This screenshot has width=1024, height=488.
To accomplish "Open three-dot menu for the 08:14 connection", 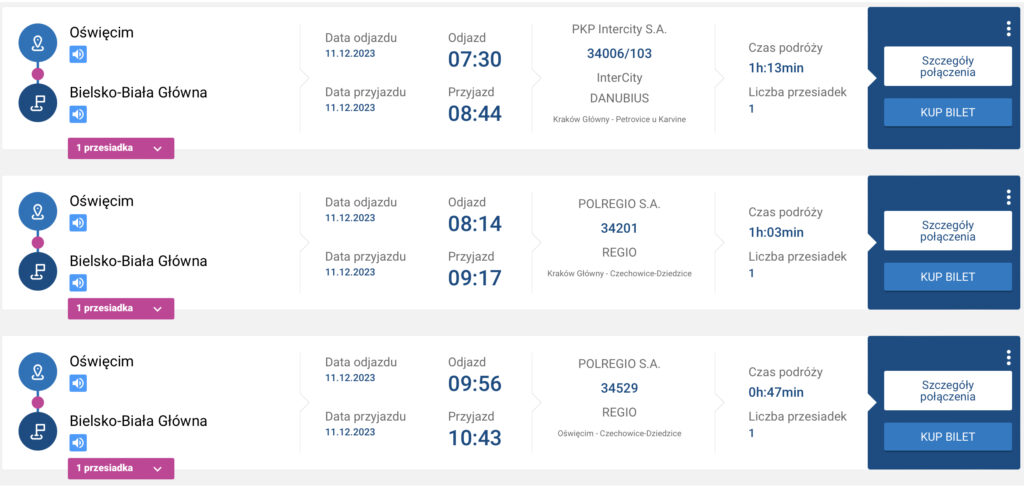I will tap(1009, 199).
